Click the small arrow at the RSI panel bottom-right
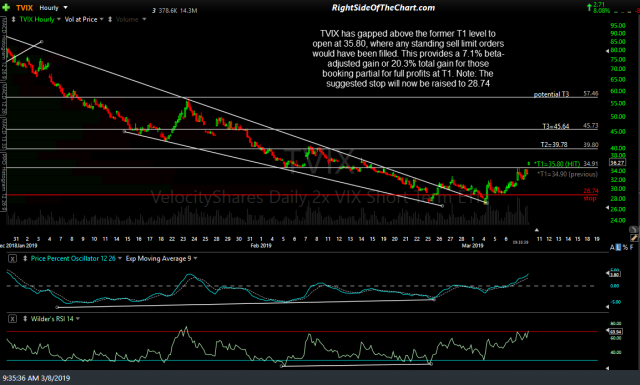 point(607,368)
